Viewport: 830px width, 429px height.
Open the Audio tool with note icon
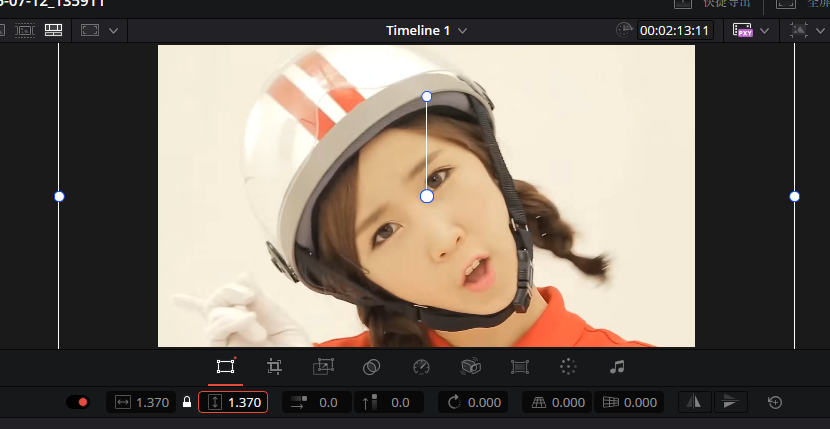pos(617,367)
